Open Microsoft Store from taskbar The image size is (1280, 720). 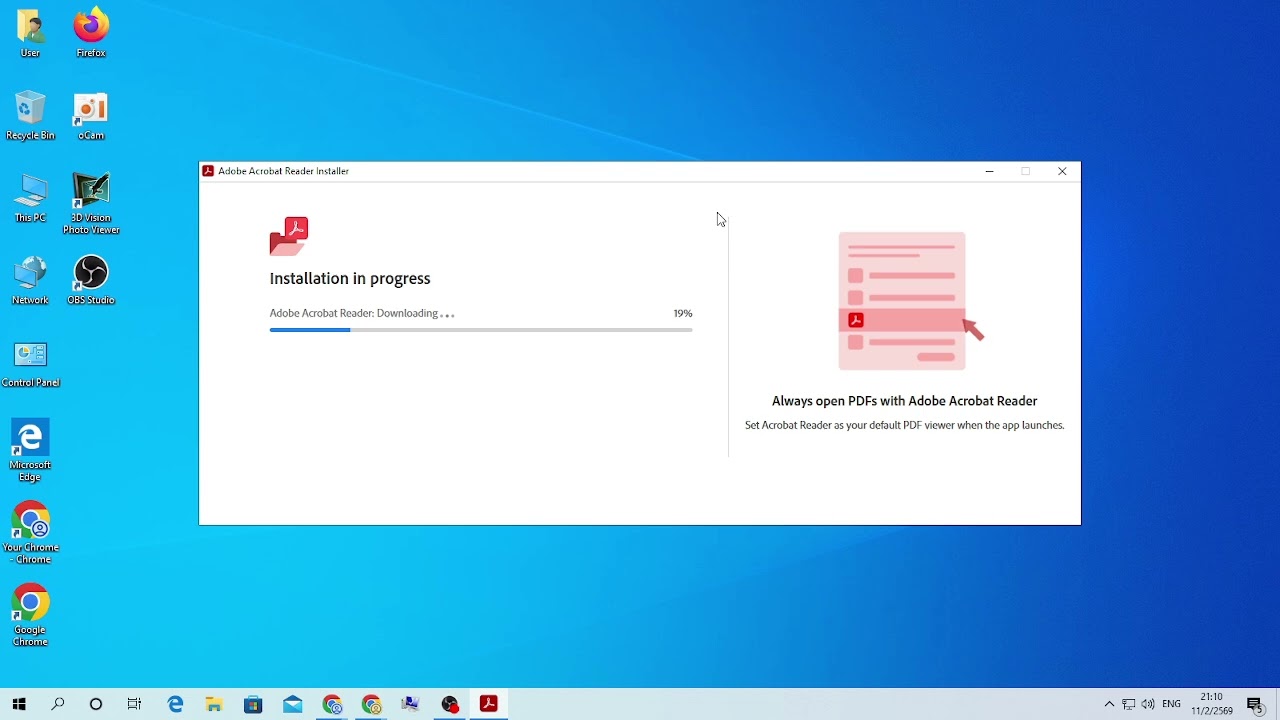[253, 704]
